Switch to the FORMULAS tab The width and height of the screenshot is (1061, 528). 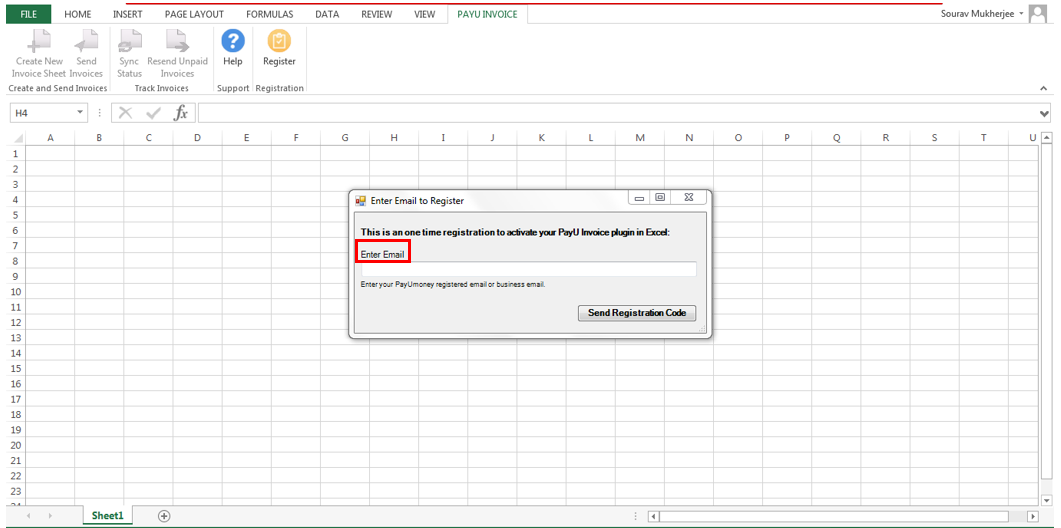(269, 14)
